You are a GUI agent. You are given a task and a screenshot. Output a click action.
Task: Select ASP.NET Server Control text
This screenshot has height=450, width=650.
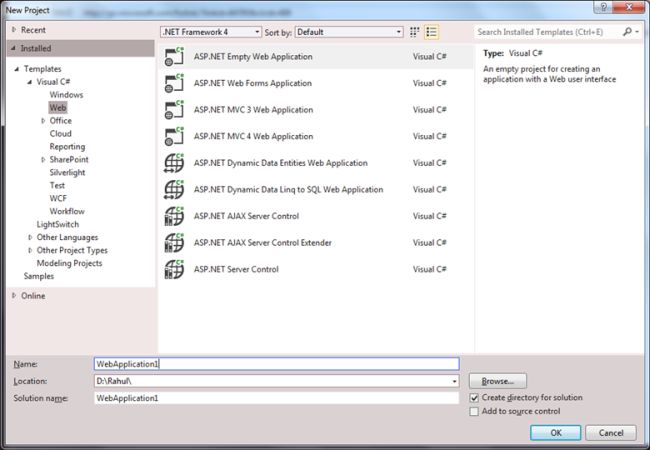(x=236, y=269)
